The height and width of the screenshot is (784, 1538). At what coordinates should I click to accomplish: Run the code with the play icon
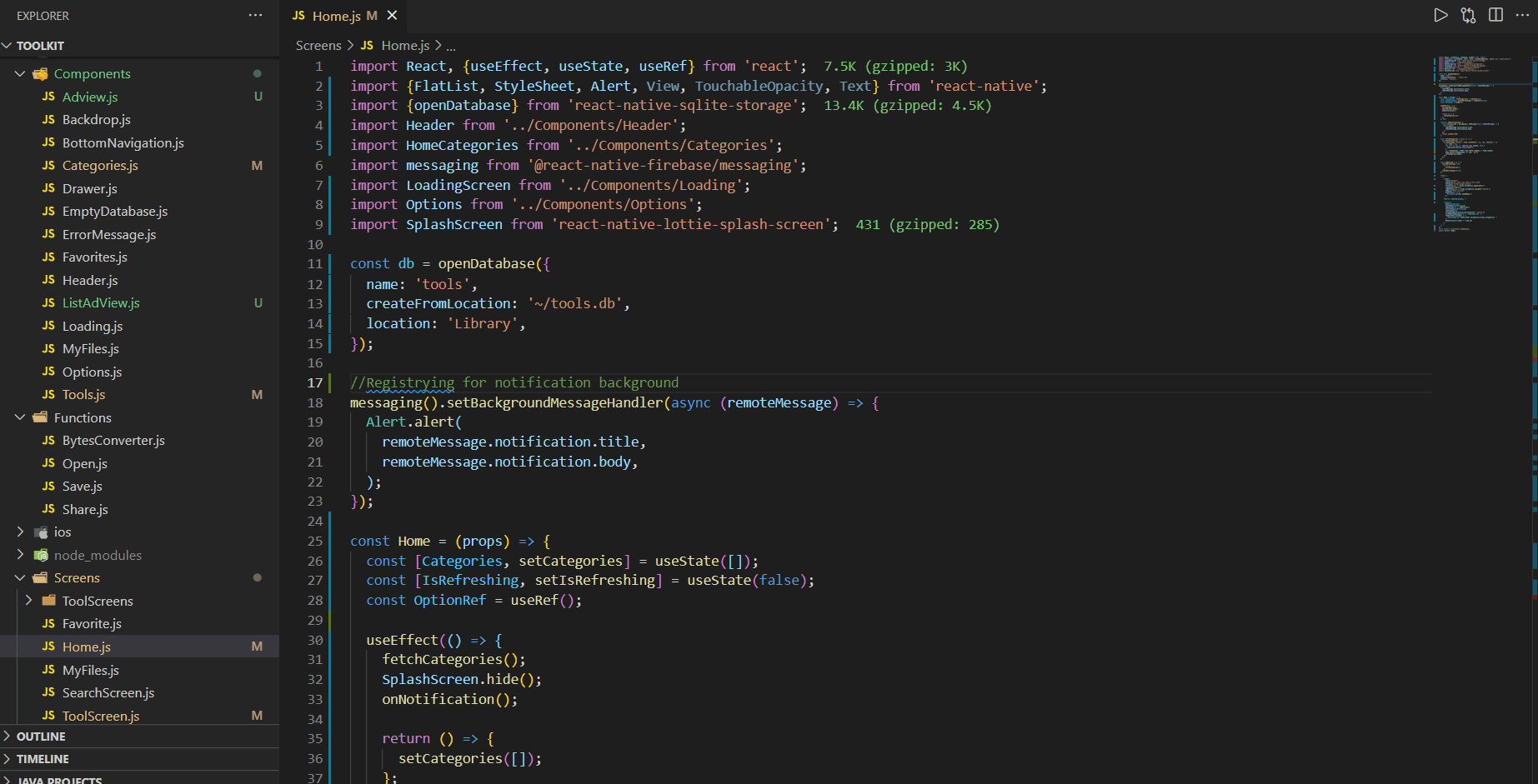[1440, 15]
